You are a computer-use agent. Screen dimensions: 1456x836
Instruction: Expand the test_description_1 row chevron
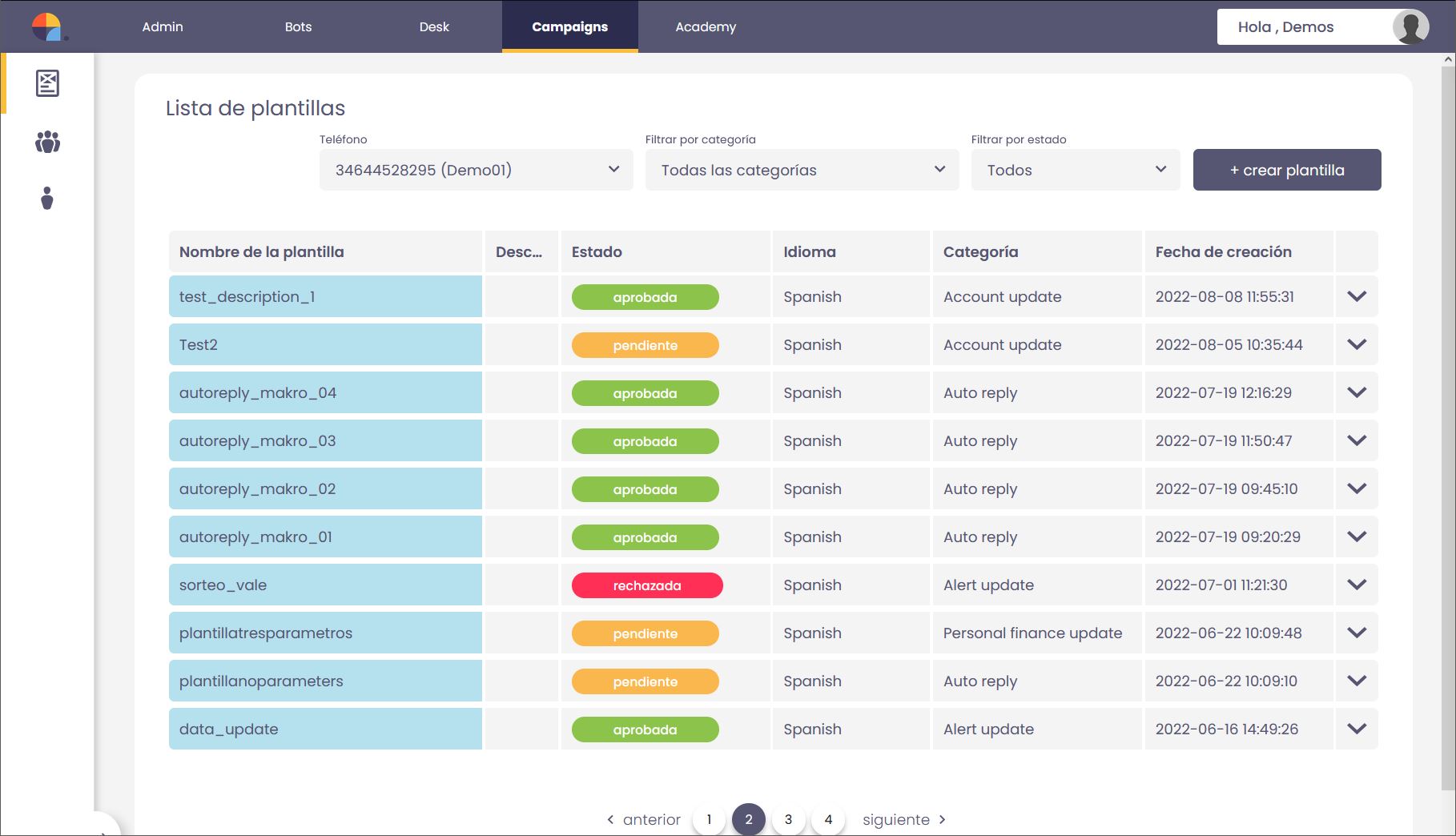coord(1356,296)
